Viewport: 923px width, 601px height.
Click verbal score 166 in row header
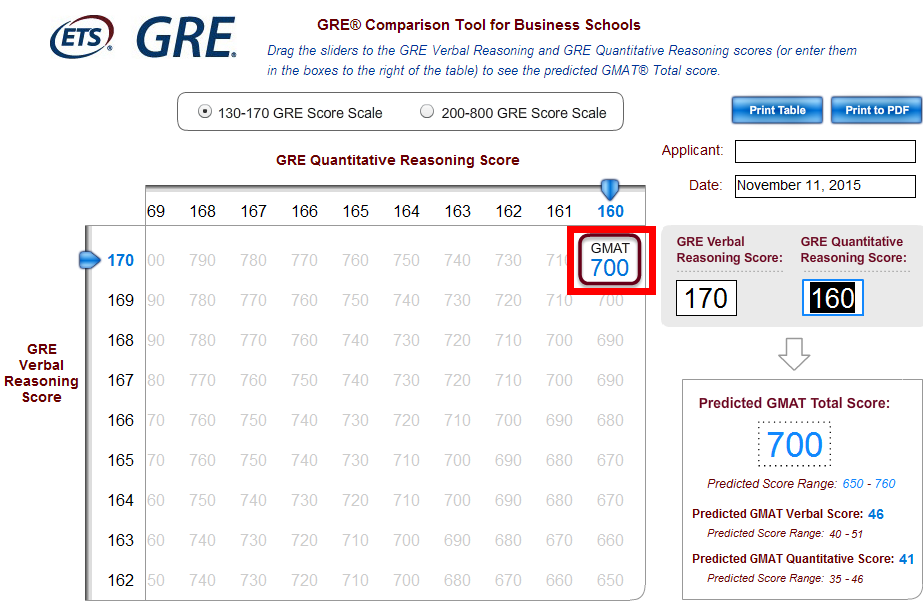121,420
